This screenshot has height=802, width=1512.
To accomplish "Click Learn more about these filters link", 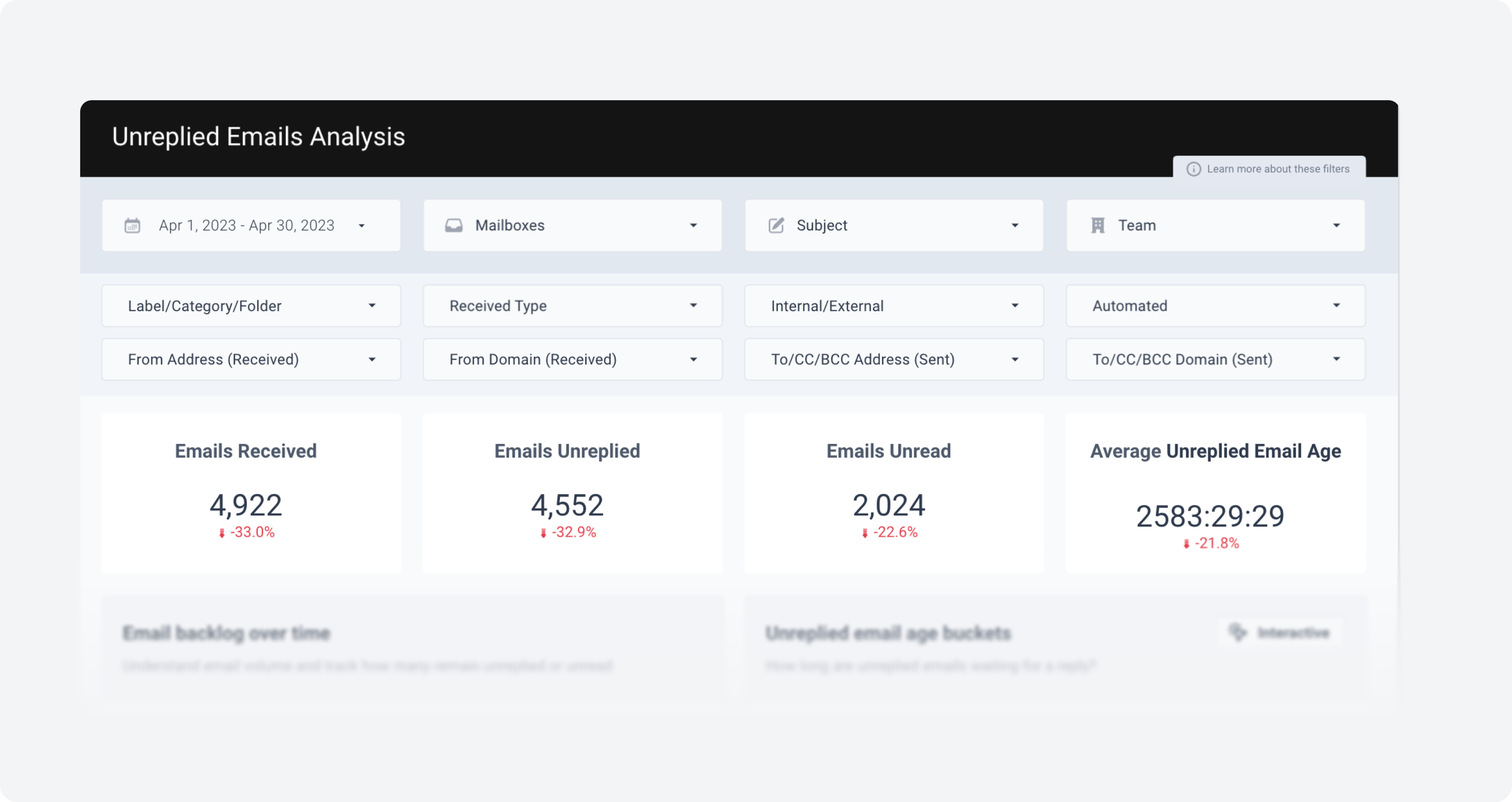I will [1278, 169].
